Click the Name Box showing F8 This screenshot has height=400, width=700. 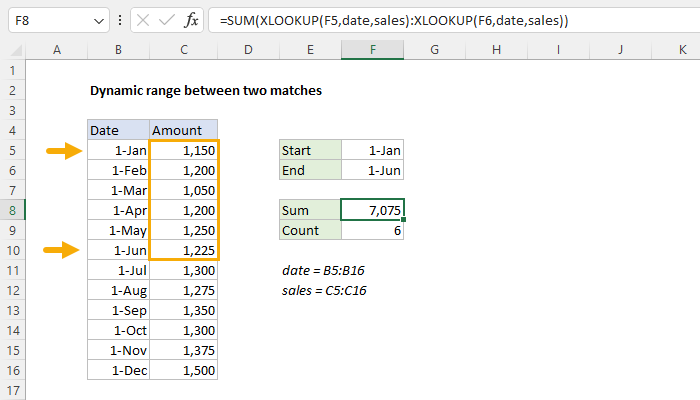click(45, 20)
